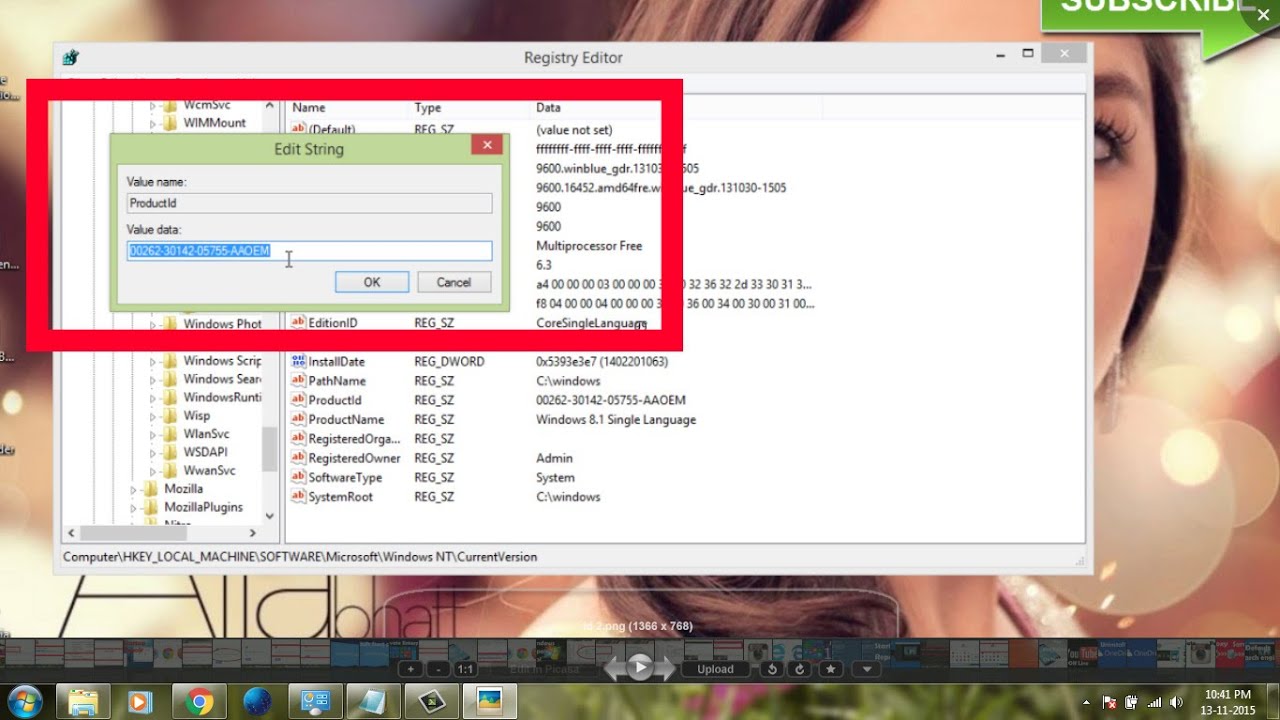The height and width of the screenshot is (720, 1280).
Task: Click the 'Windows 8.1 Single Language' data cell
Action: pyautogui.click(x=616, y=420)
